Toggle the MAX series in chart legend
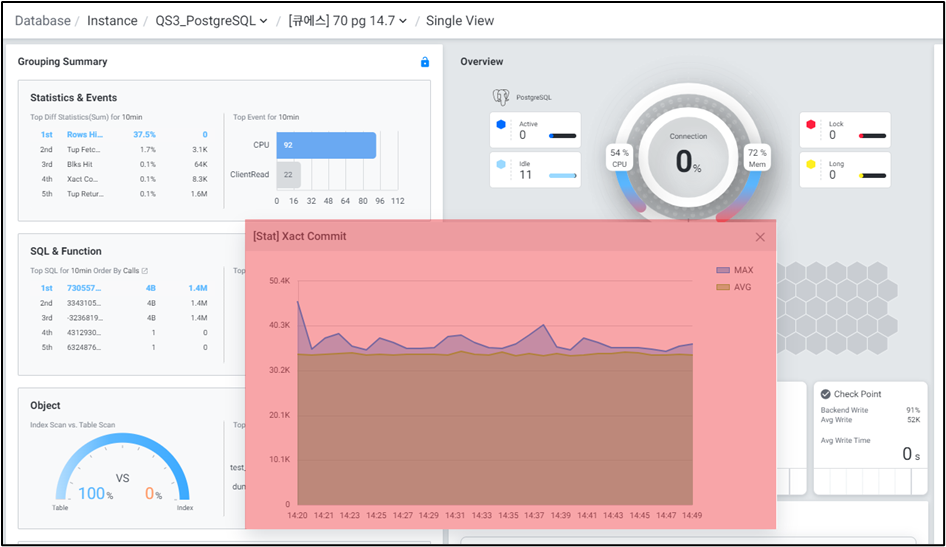The height and width of the screenshot is (547, 946). point(734,270)
